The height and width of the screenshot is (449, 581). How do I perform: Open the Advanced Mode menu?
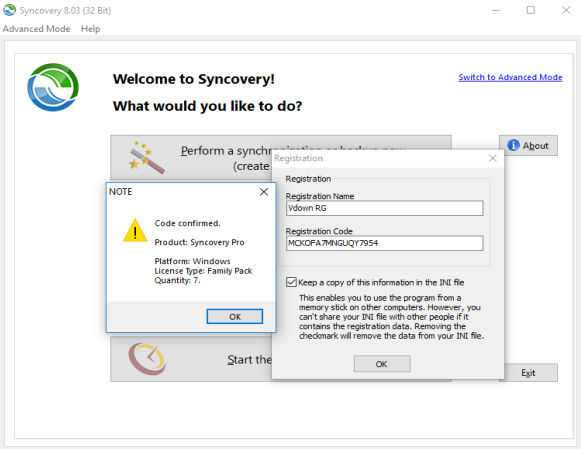(36, 29)
